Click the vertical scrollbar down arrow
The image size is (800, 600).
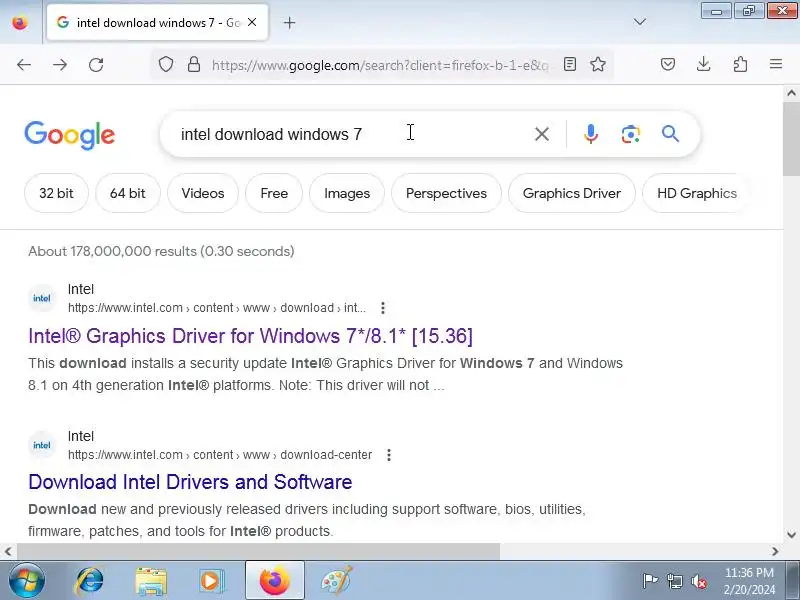click(791, 535)
